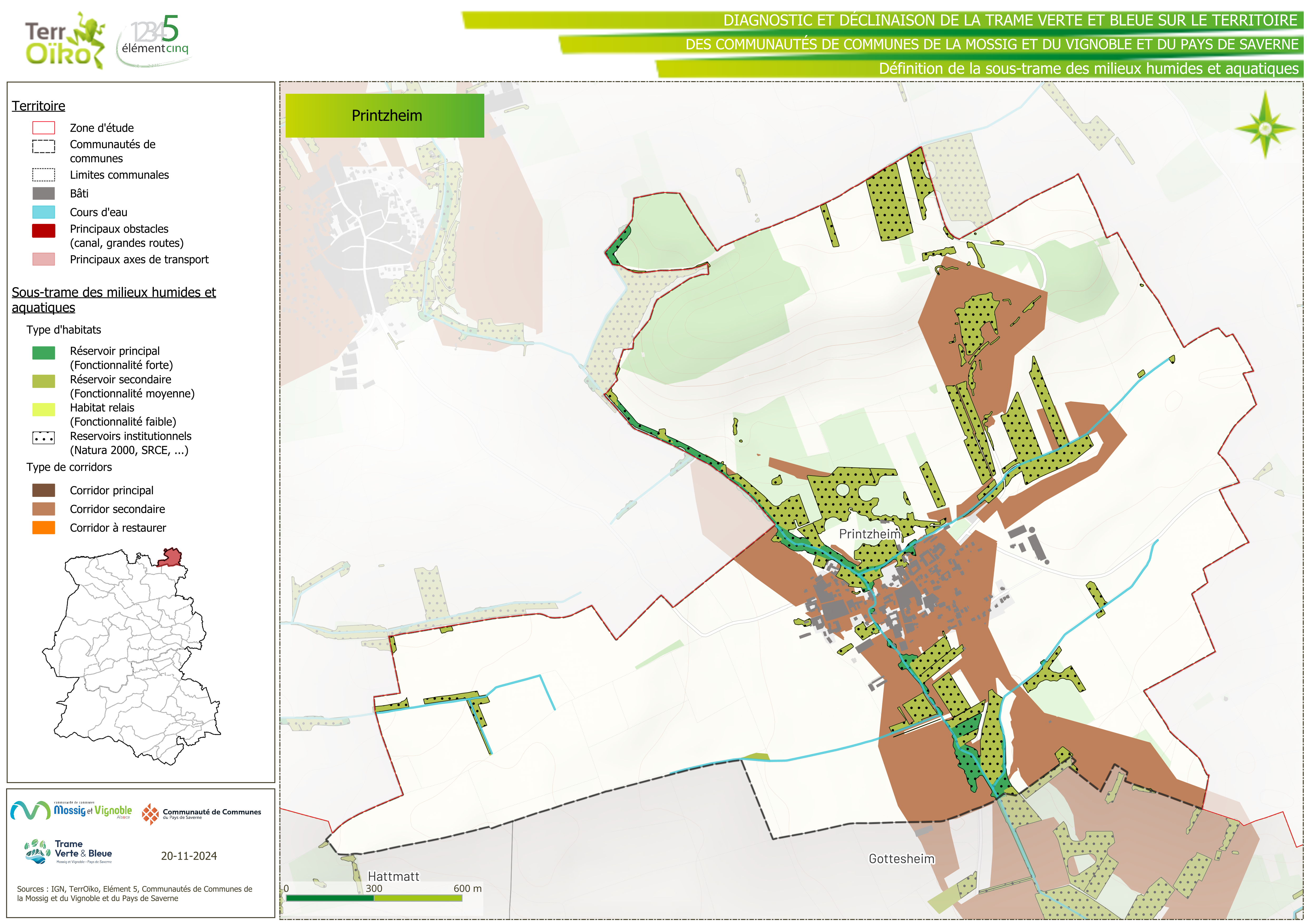Click the Réservoir principal green legend swatch
This screenshot has height=924, width=1307.
(44, 353)
